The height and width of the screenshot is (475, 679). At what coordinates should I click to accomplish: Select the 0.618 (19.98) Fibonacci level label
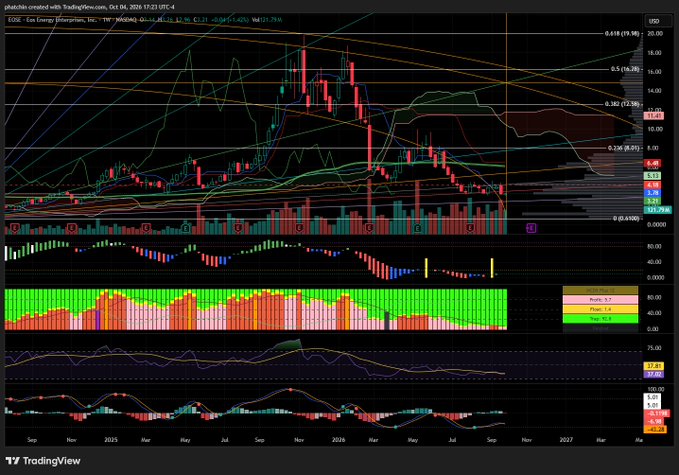point(622,34)
